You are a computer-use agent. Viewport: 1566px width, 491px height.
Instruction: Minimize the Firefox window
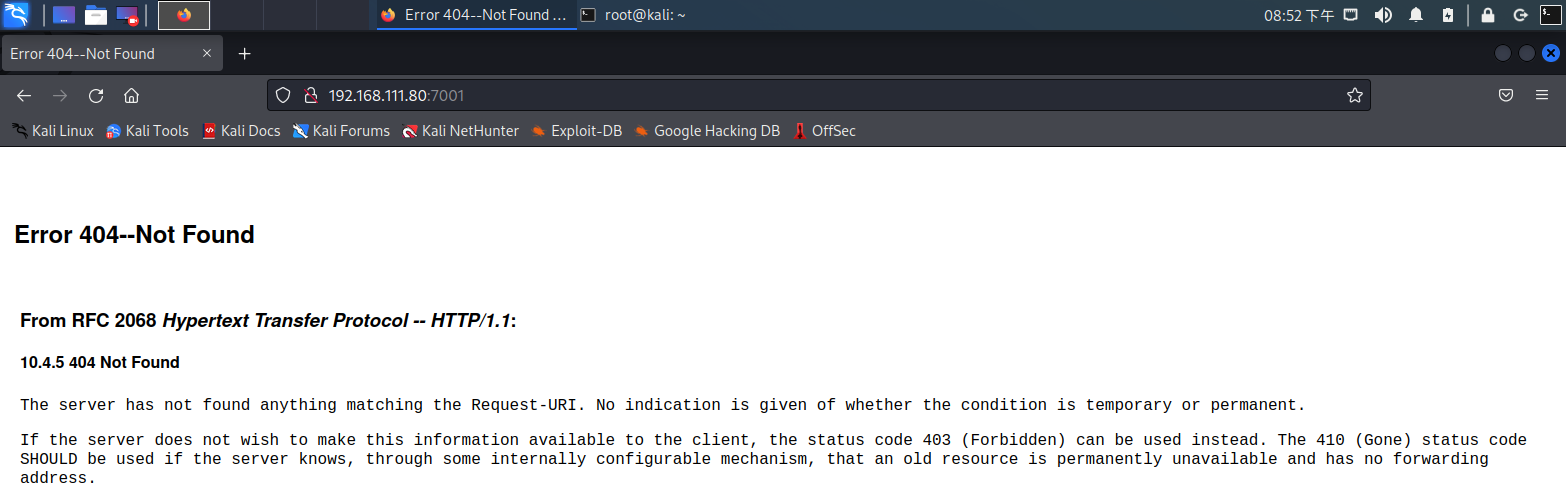[x=1503, y=54]
